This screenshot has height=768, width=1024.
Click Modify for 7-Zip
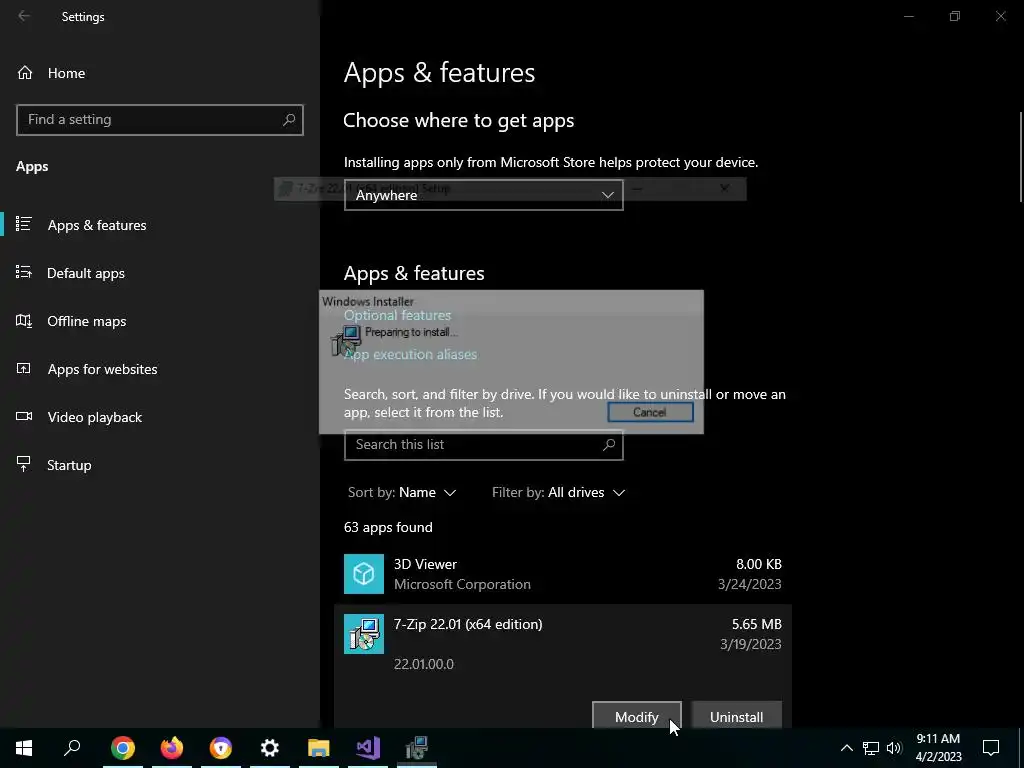coord(637,716)
